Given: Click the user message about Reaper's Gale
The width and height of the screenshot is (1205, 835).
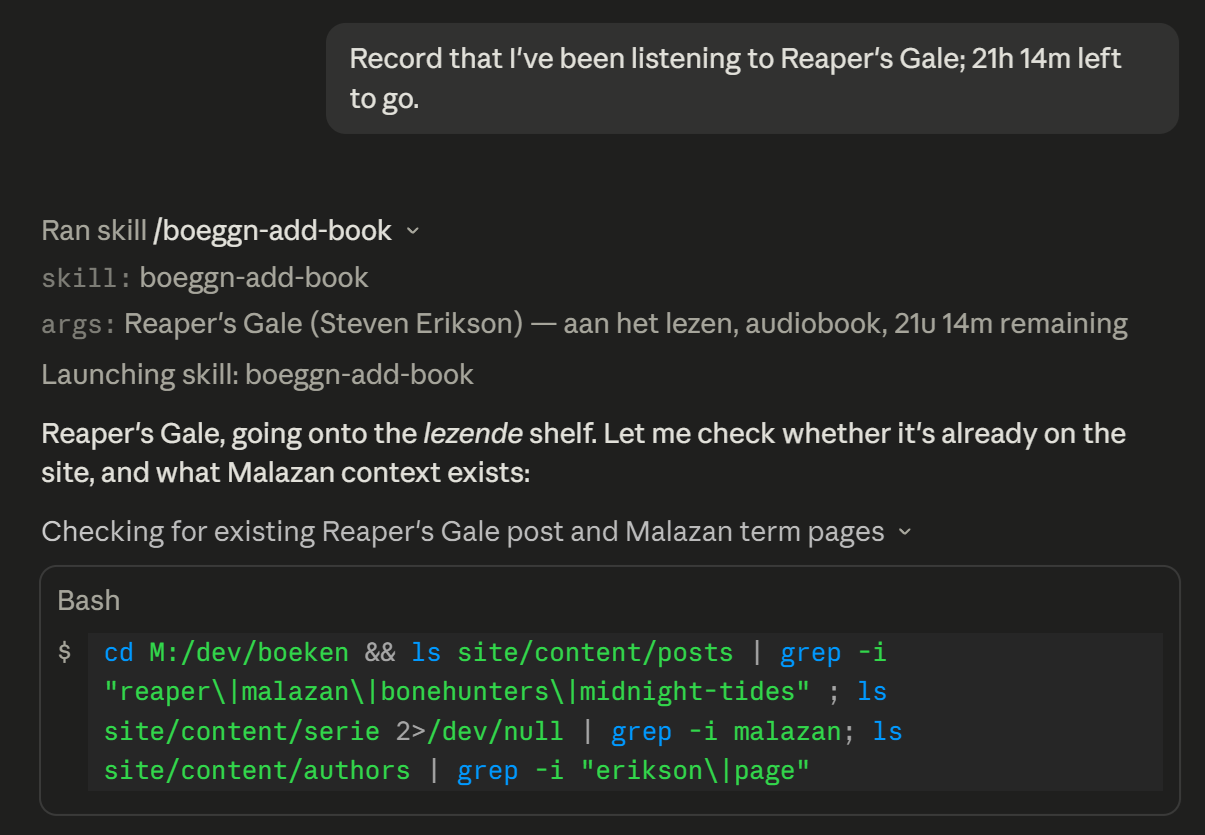Looking at the screenshot, I should click(752, 79).
